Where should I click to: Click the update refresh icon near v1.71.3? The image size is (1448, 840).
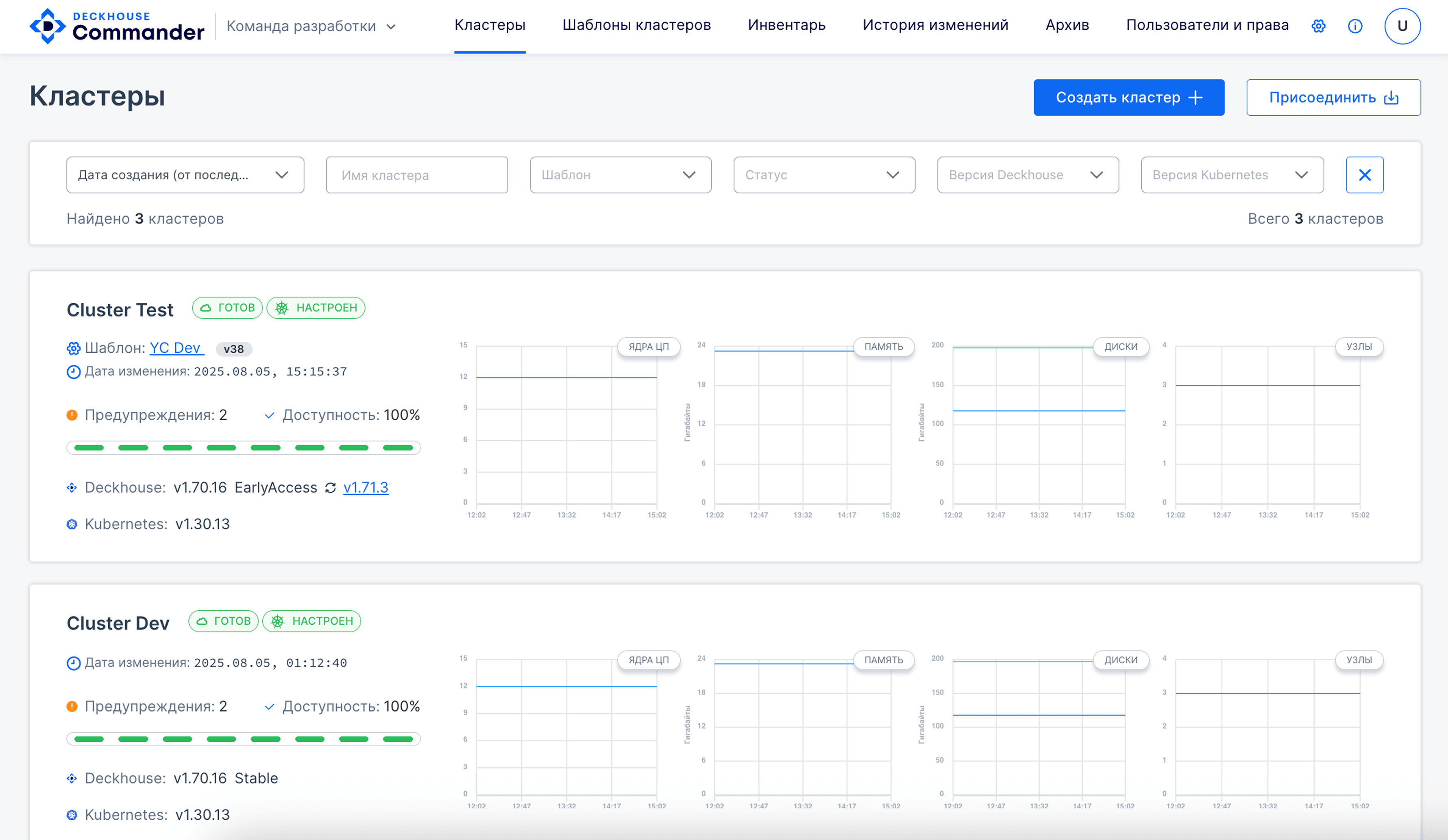coord(331,488)
